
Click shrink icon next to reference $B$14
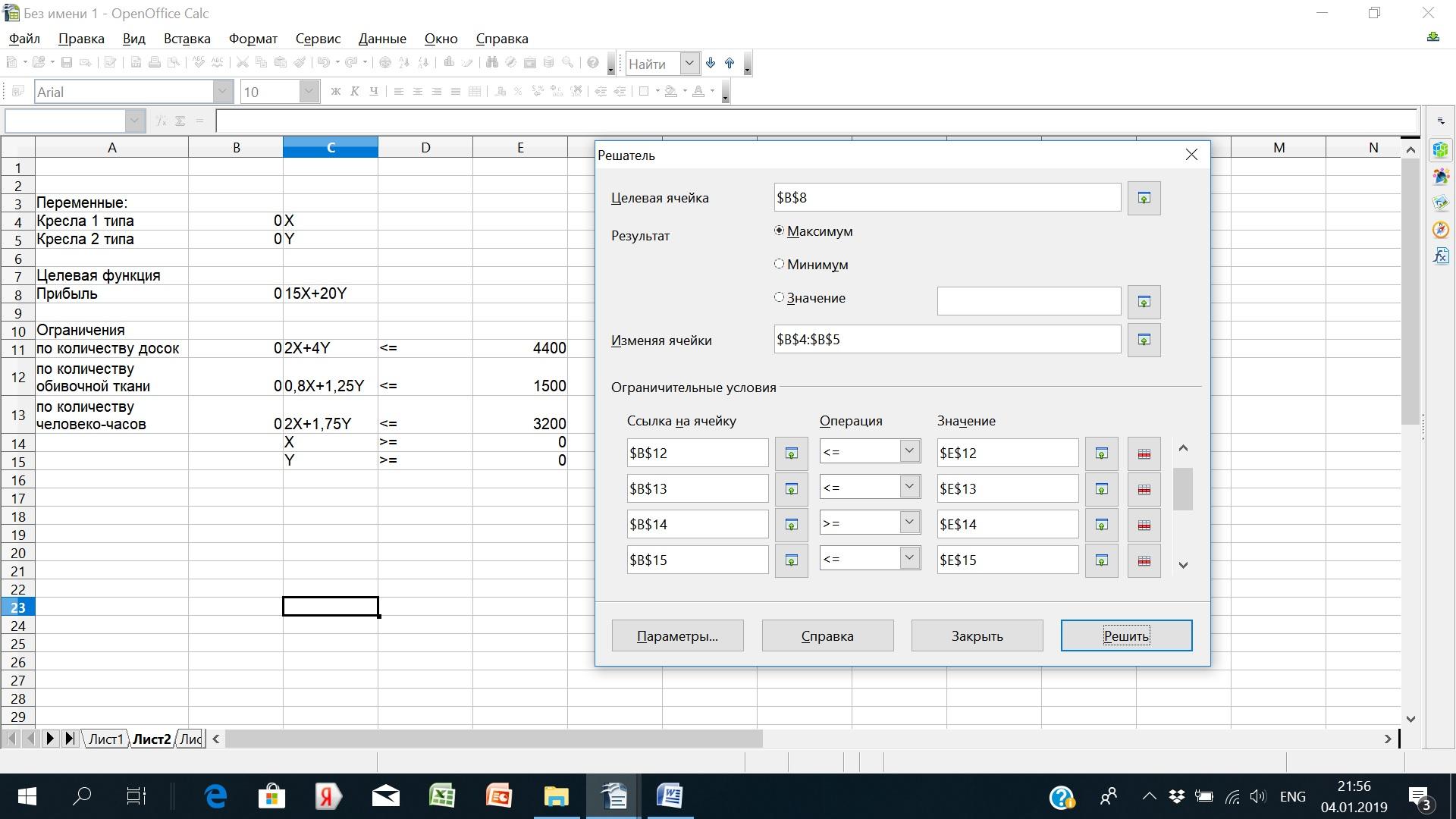pyautogui.click(x=791, y=525)
